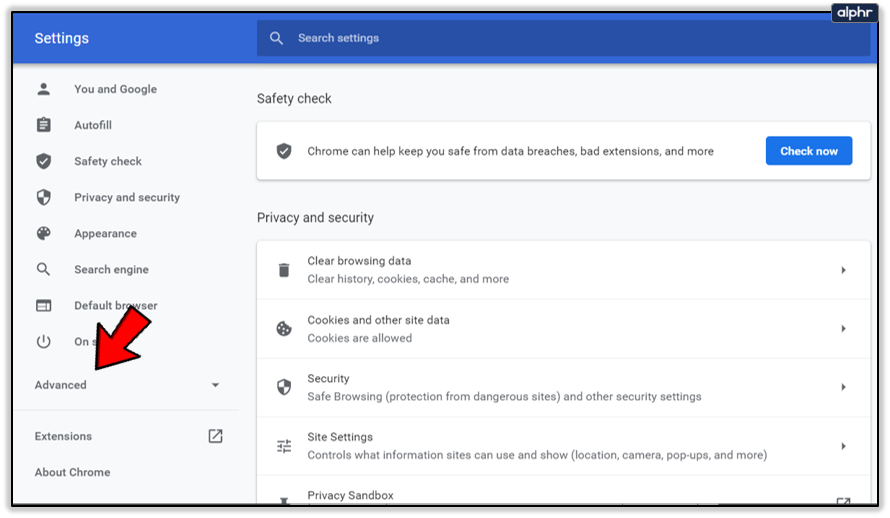Viewport: 890px width, 518px height.
Task: Open Cookies and other site data arrow
Action: tap(843, 329)
